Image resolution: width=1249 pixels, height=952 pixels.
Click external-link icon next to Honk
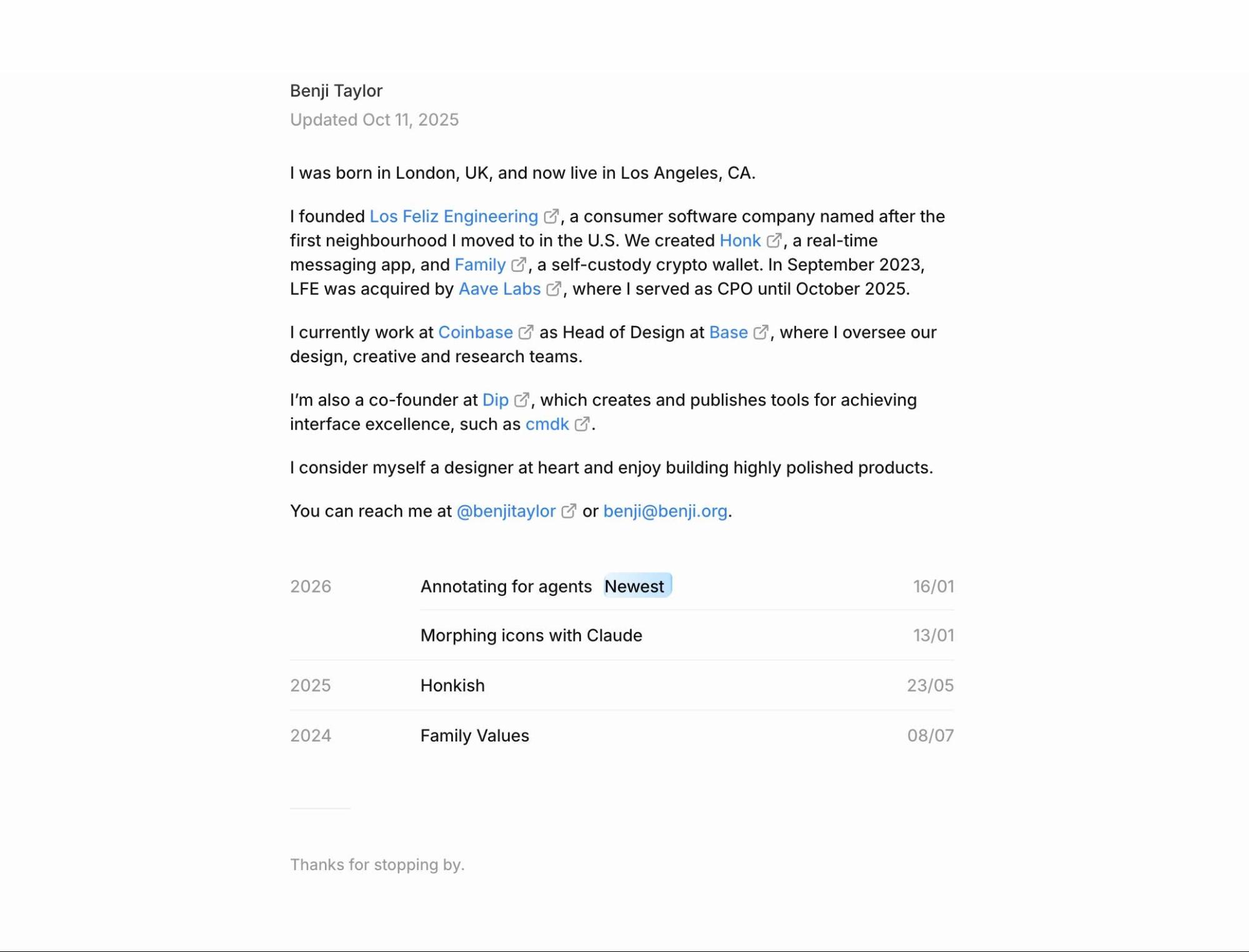pyautogui.click(x=774, y=240)
